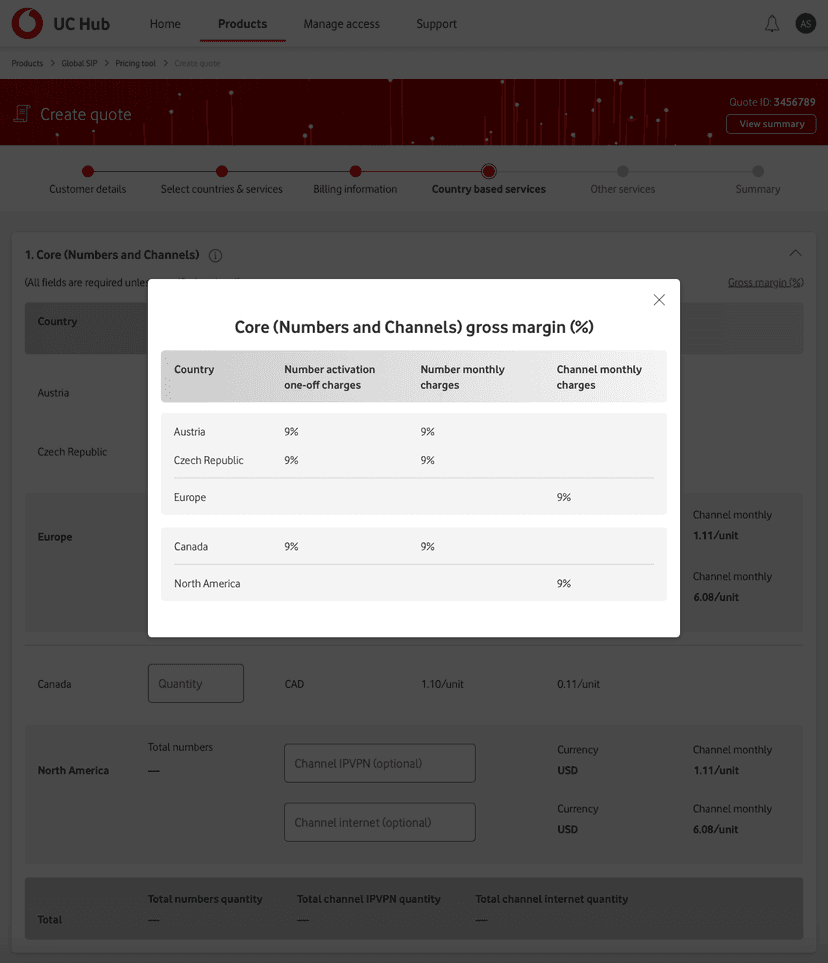Image resolution: width=828 pixels, height=963 pixels.
Task: Close the gross margin dialog
Action: 659,300
